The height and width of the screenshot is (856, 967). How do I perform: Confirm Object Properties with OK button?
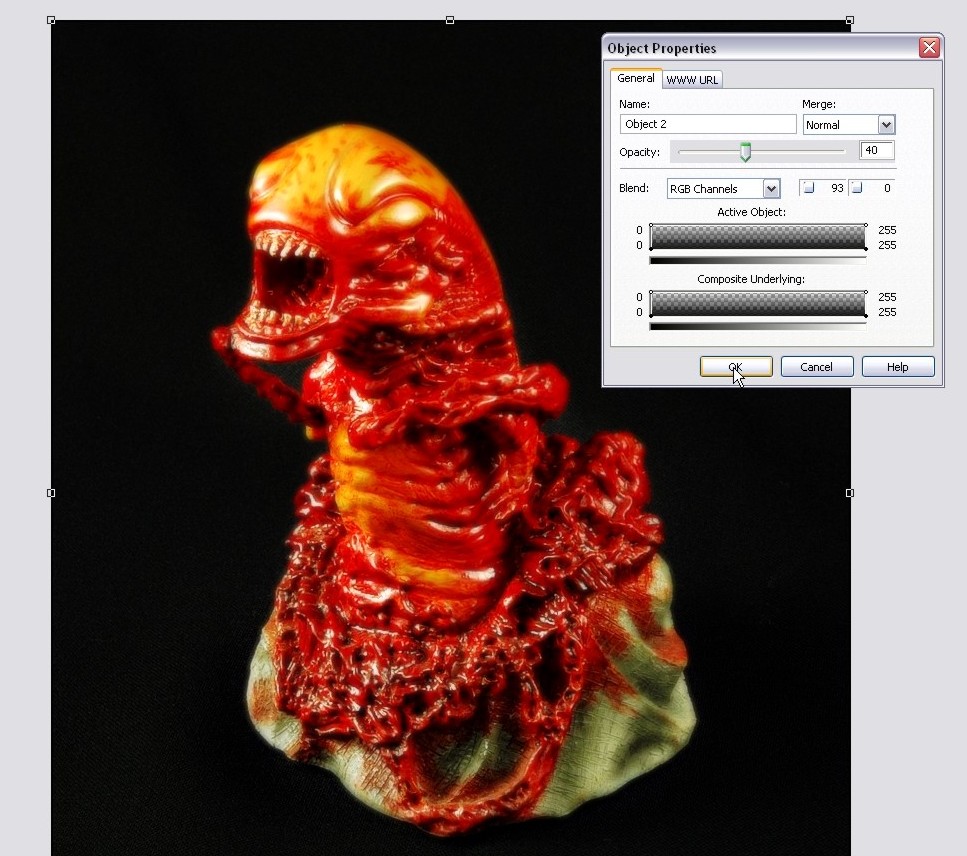click(736, 366)
